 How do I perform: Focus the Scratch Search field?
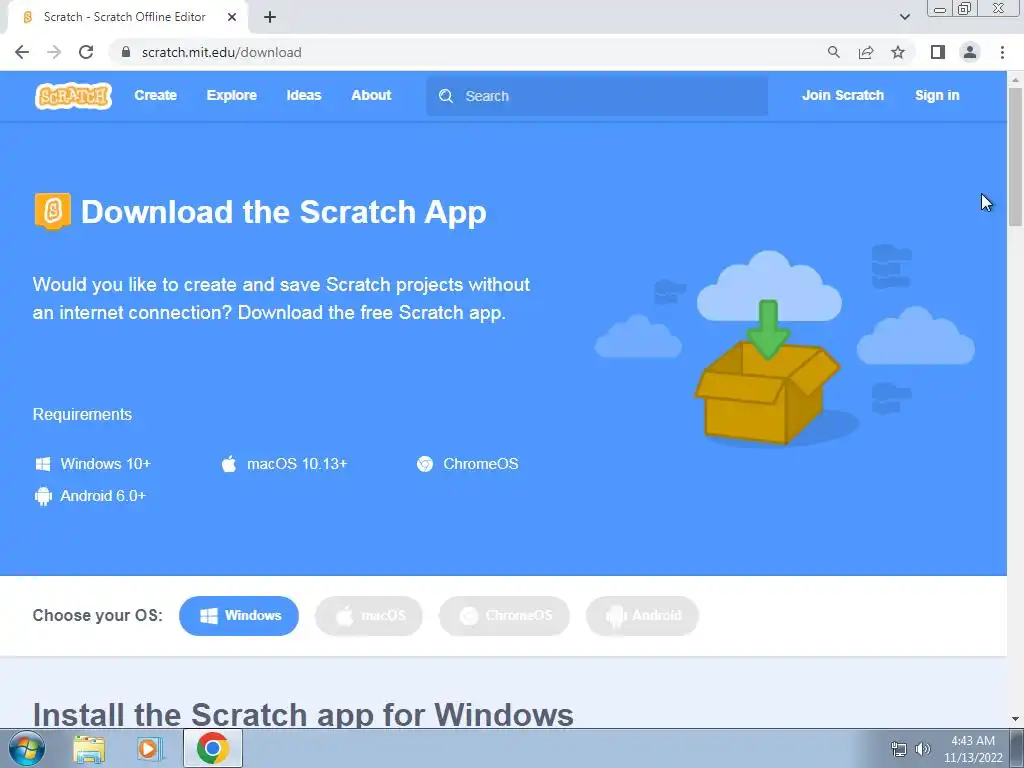pyautogui.click(x=597, y=96)
